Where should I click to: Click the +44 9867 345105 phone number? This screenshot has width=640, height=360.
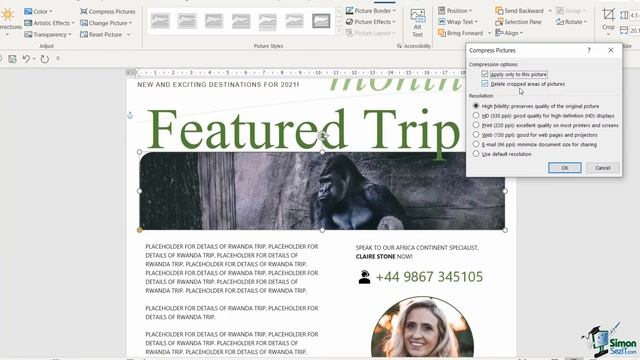coord(429,277)
